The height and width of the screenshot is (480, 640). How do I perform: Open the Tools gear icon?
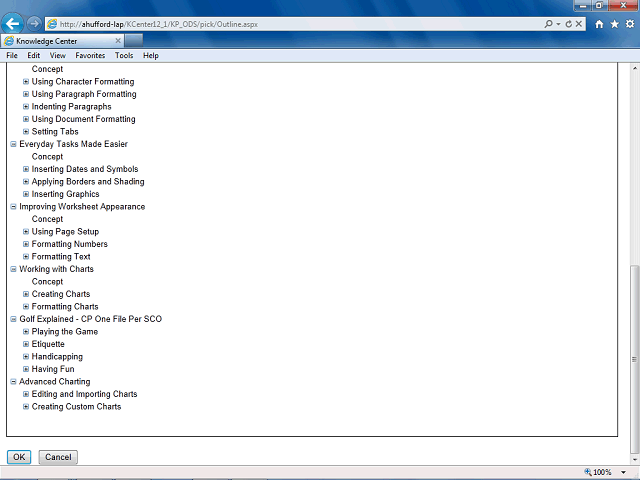click(x=630, y=24)
